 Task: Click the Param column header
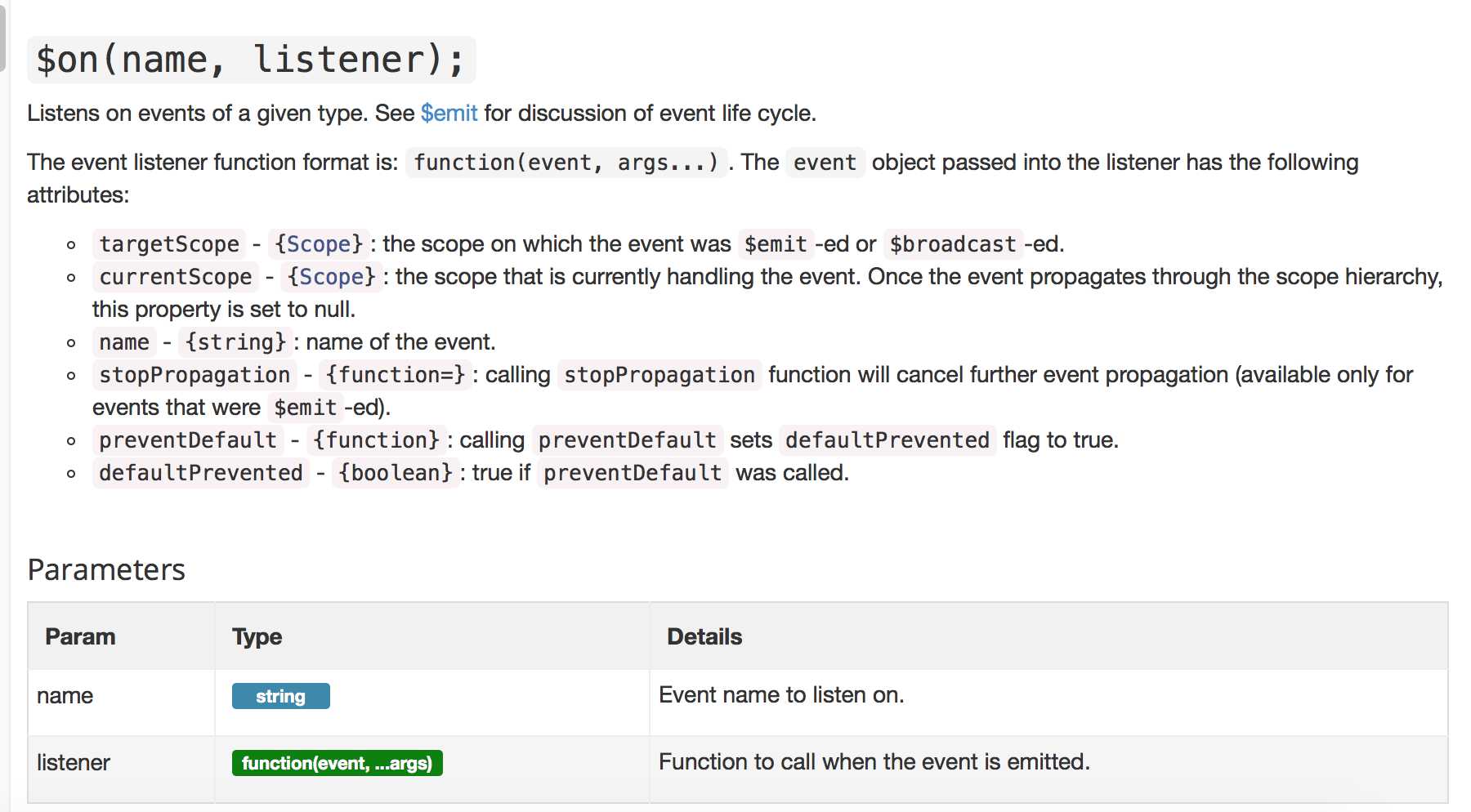(80, 636)
